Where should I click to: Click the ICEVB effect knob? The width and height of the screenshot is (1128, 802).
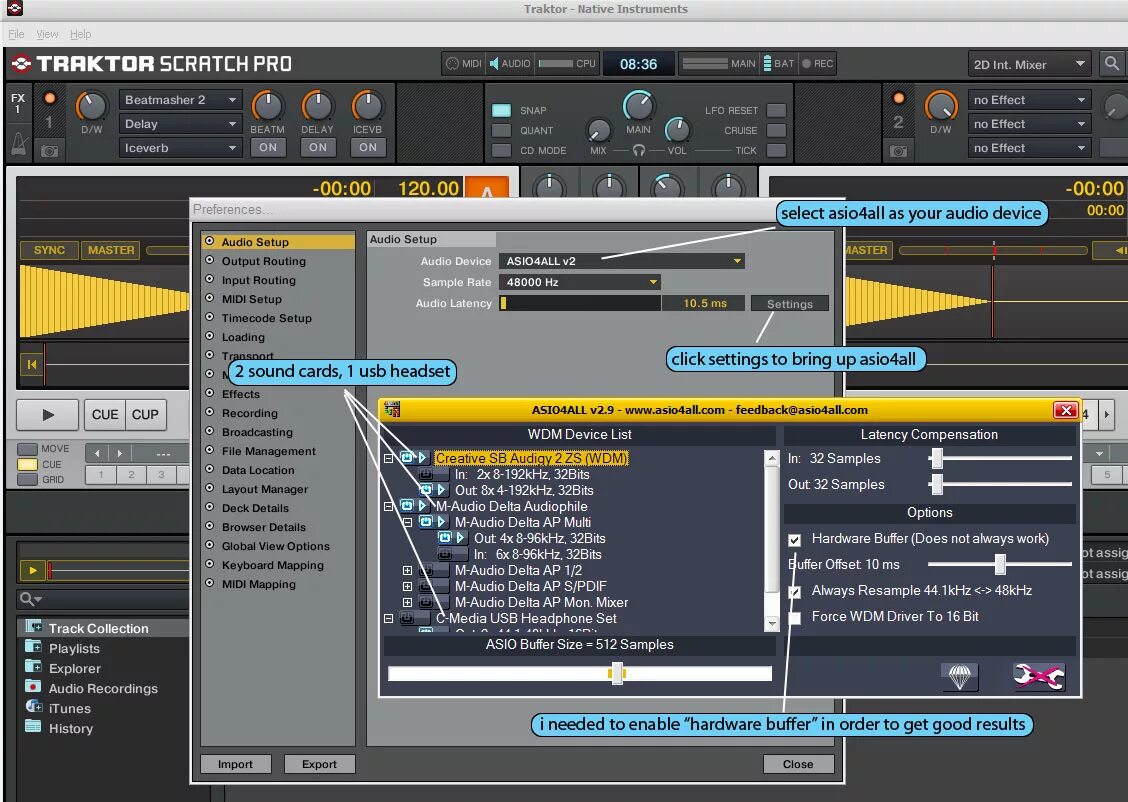(367, 106)
